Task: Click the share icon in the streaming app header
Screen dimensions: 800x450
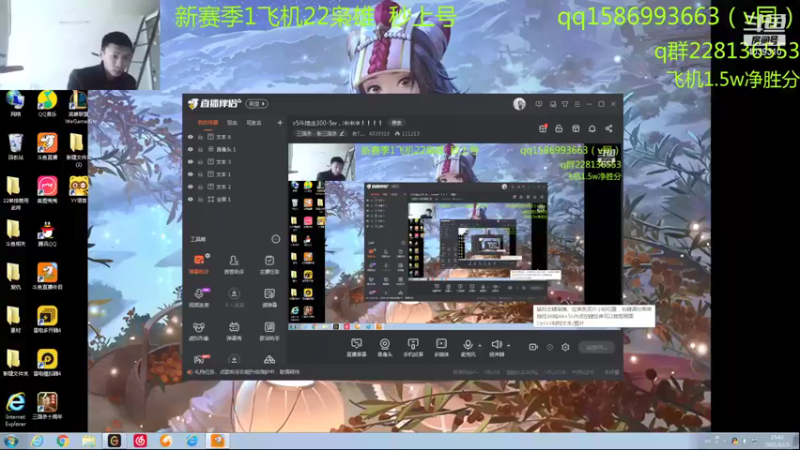Action: tap(609, 129)
